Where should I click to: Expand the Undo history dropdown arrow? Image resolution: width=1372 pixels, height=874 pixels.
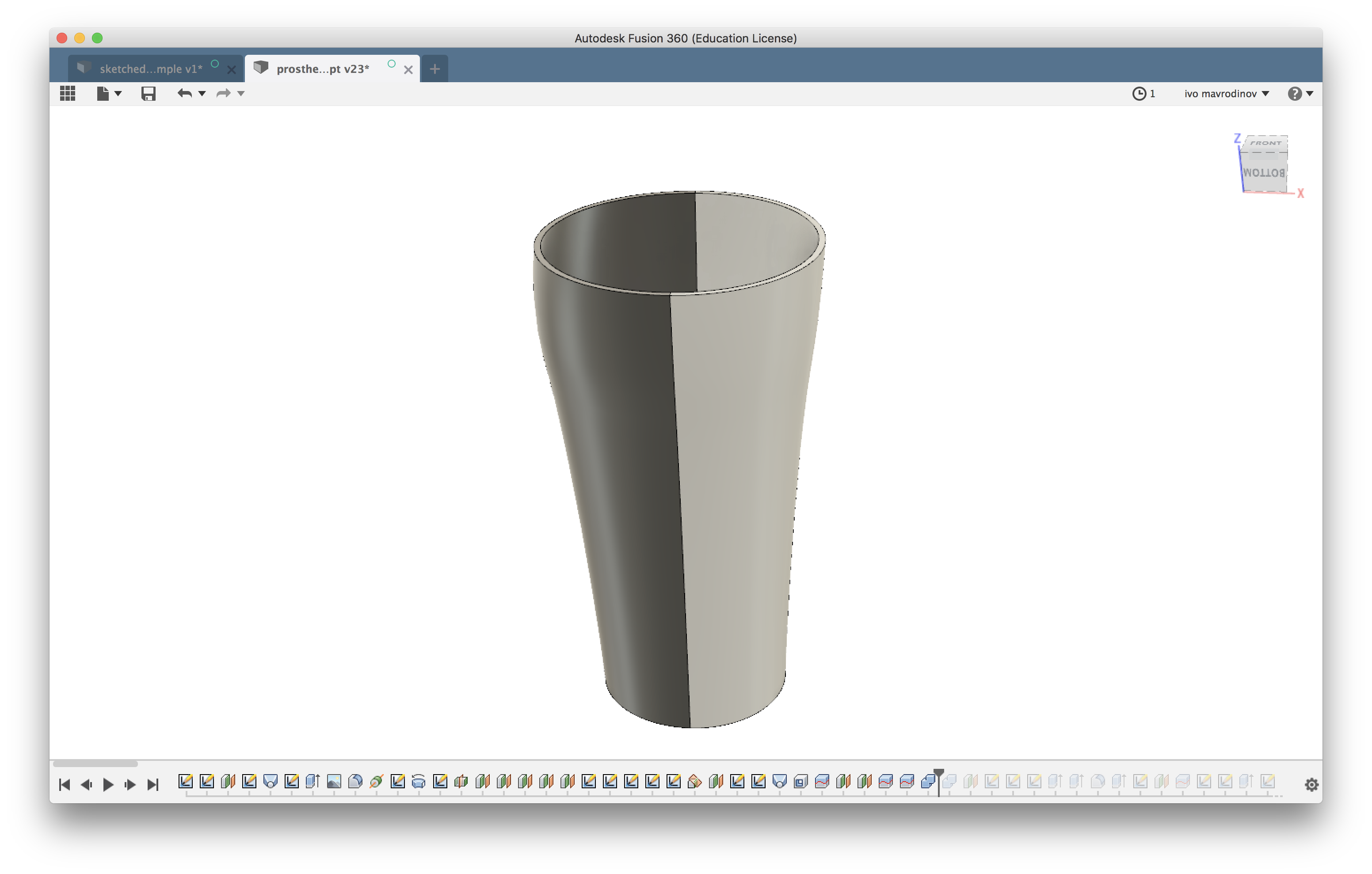coord(202,93)
